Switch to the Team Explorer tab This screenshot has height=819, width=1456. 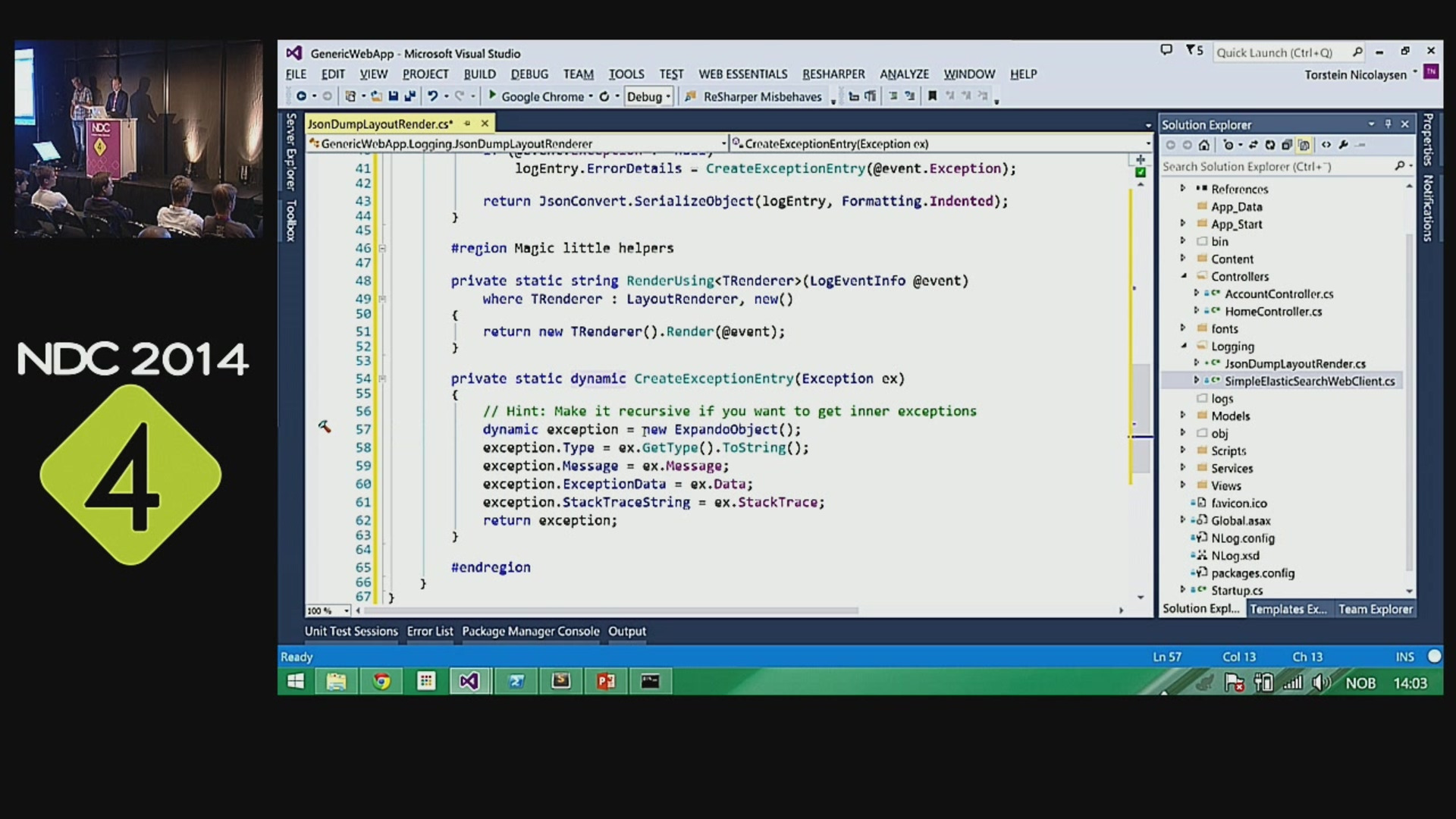[1375, 609]
